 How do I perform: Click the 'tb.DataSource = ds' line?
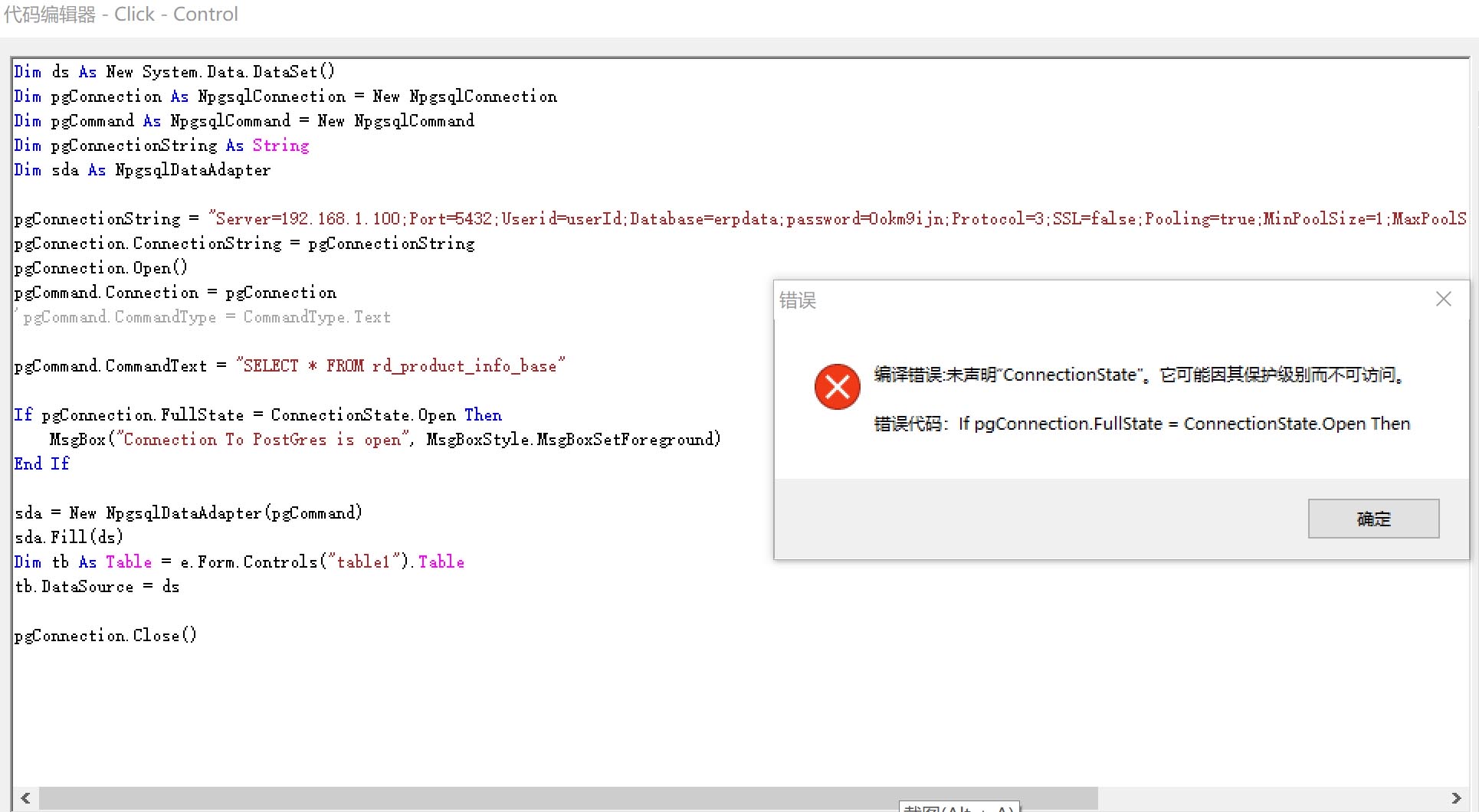coord(97,587)
